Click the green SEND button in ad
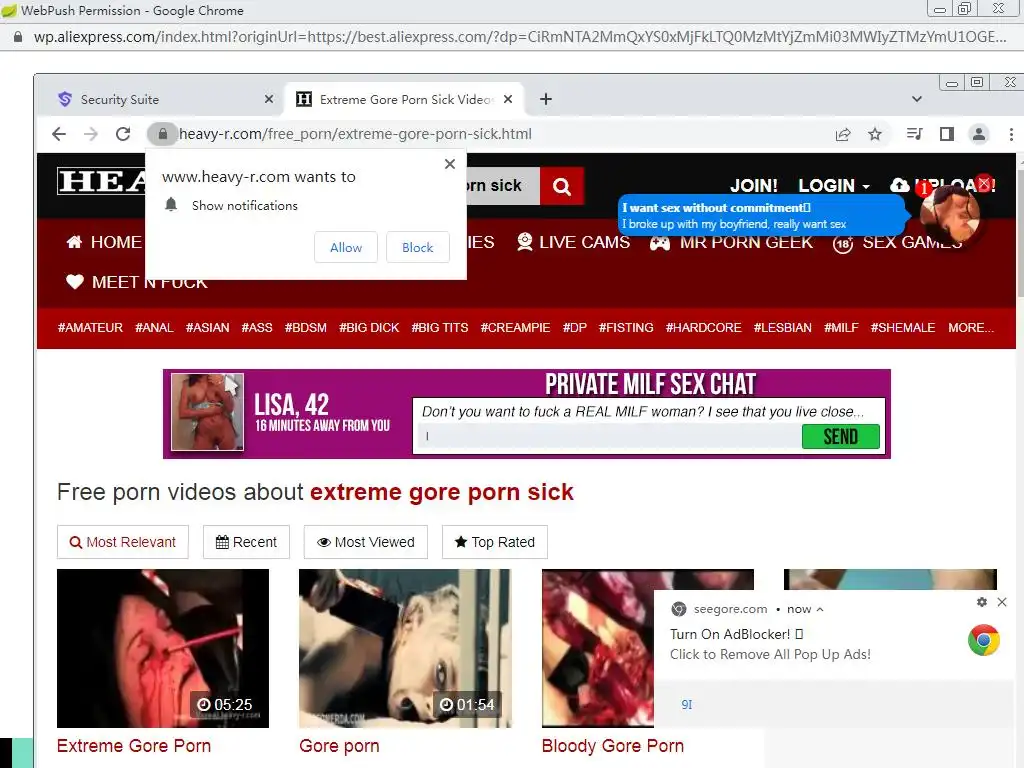The width and height of the screenshot is (1024, 768). (840, 436)
